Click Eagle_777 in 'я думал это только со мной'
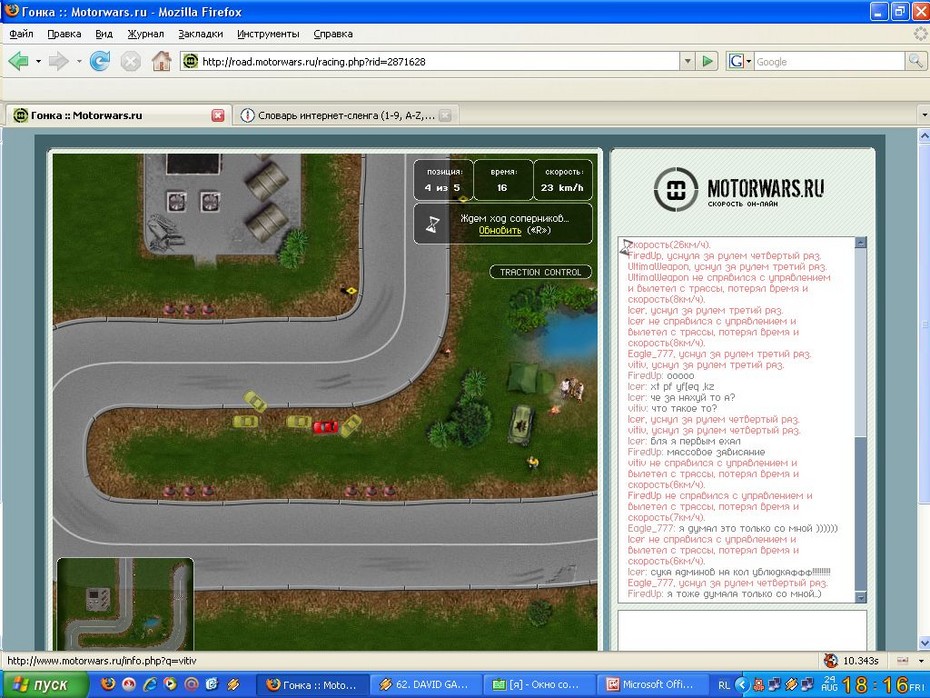Viewport: 930px width, 698px height. [x=651, y=528]
